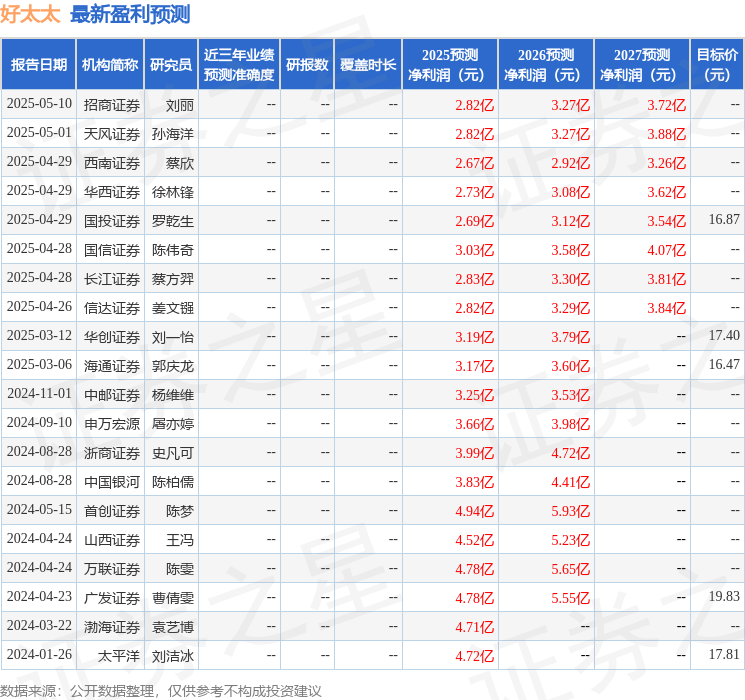The width and height of the screenshot is (745, 700).
Task: Click researcher name 郭庆龙
Action: click(173, 366)
